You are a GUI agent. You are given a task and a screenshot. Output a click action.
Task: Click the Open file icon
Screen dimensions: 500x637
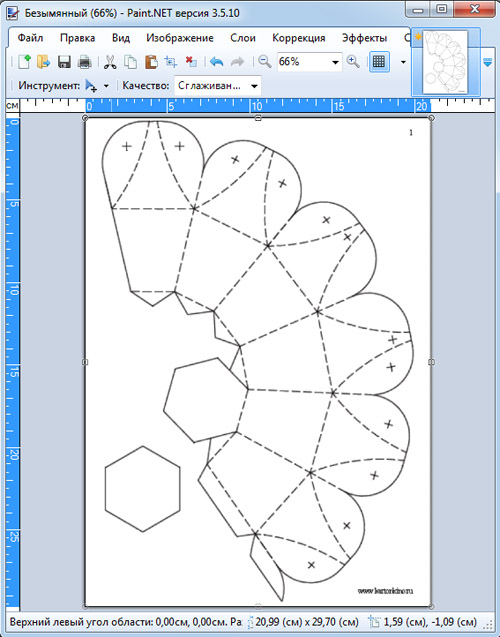[x=43, y=62]
